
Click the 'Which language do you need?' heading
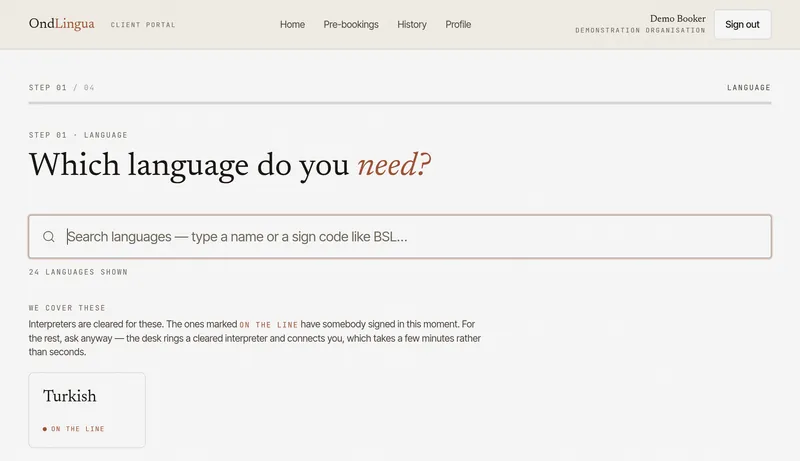(230, 165)
